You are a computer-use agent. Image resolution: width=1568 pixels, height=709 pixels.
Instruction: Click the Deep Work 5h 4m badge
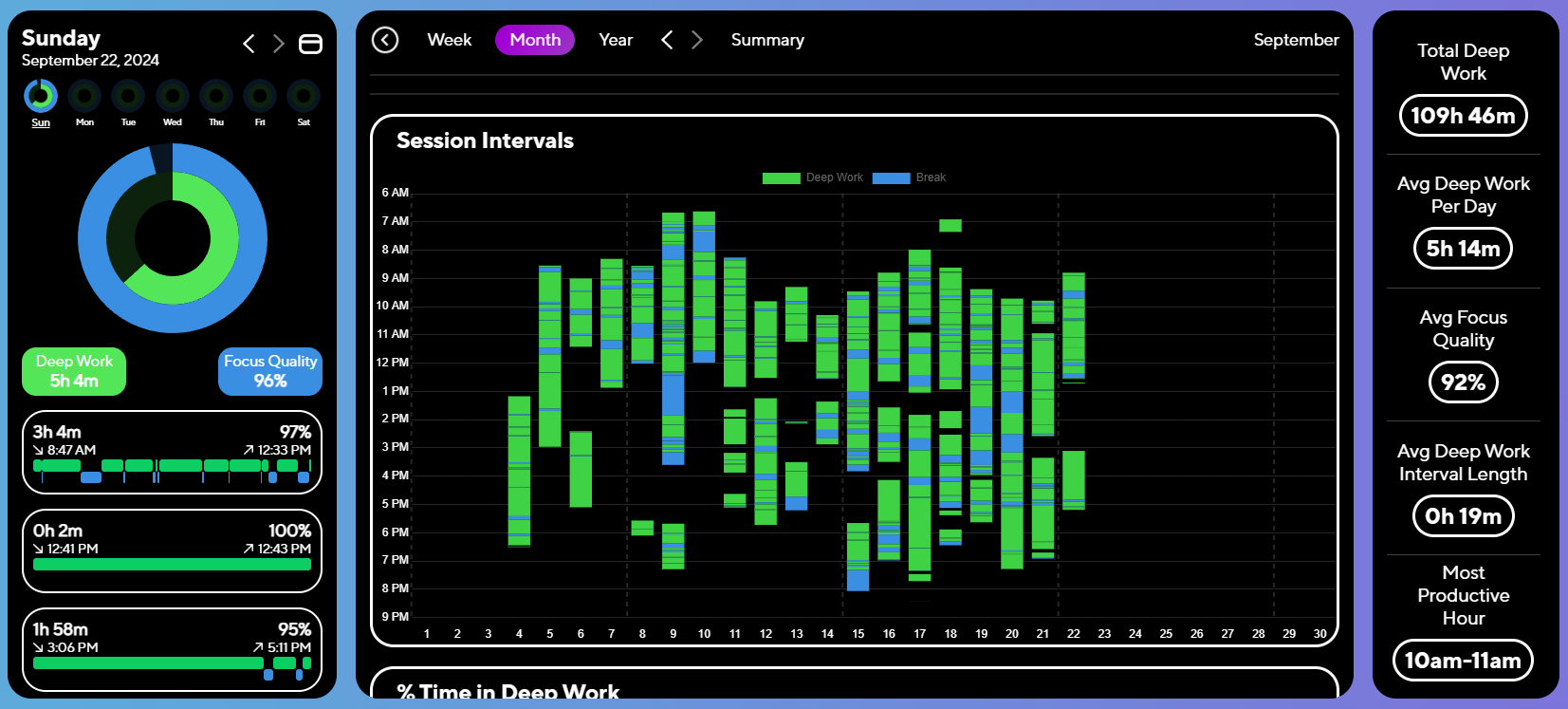74,371
